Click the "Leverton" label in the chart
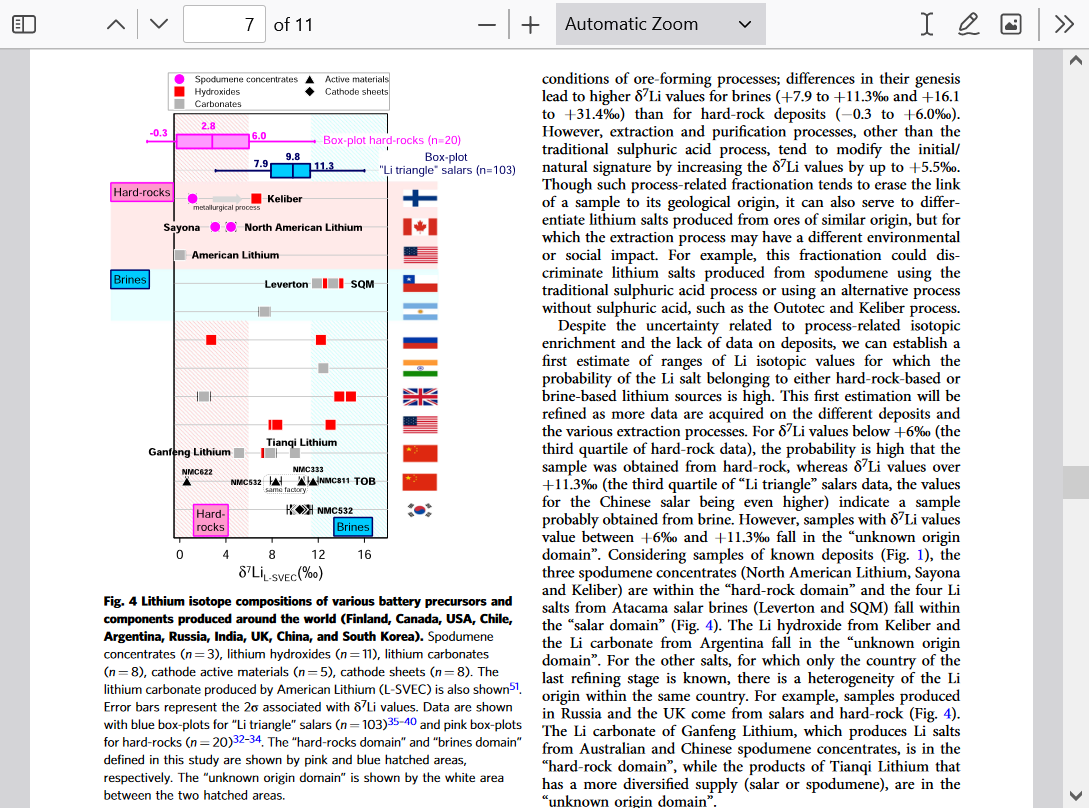This screenshot has height=808, width=1089. [x=286, y=284]
